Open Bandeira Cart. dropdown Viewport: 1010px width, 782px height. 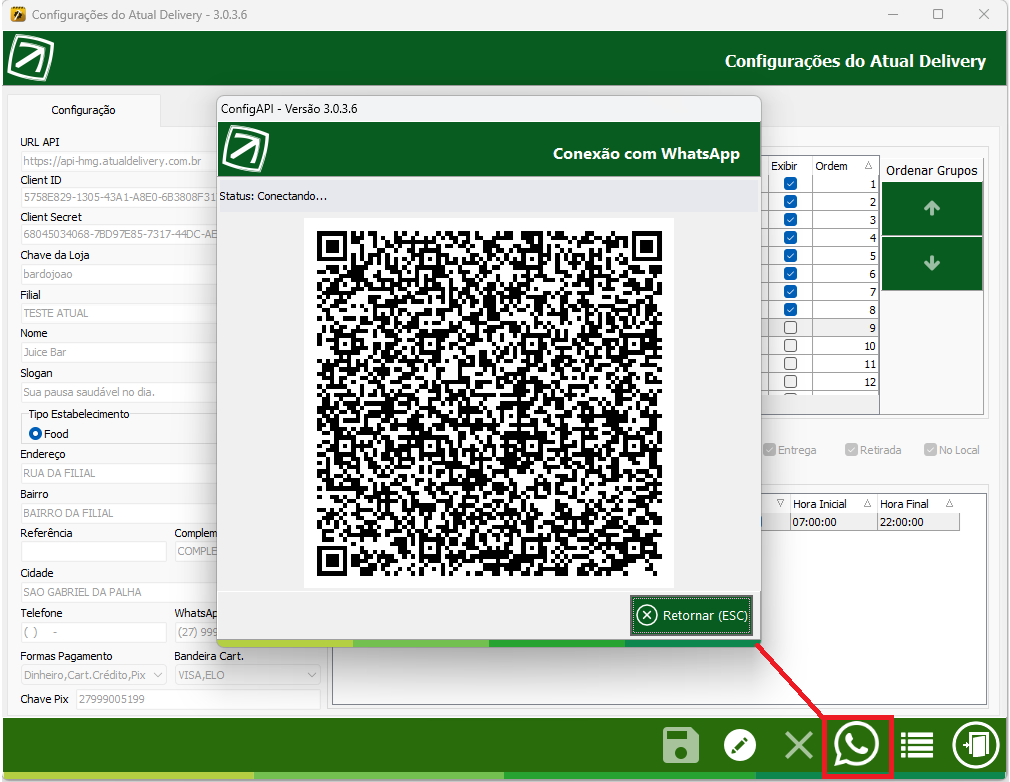247,675
